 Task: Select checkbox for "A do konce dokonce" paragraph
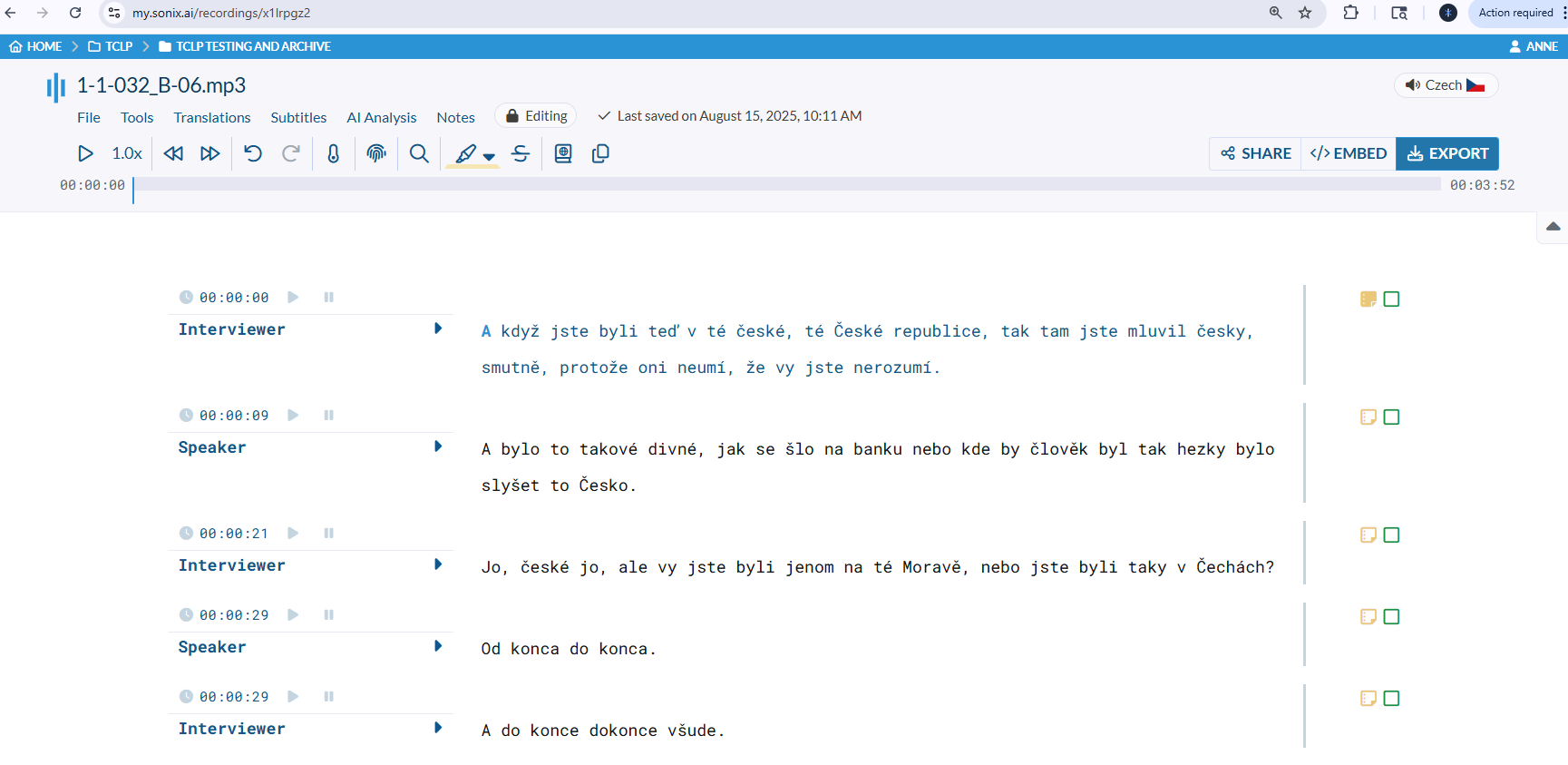[1392, 699]
